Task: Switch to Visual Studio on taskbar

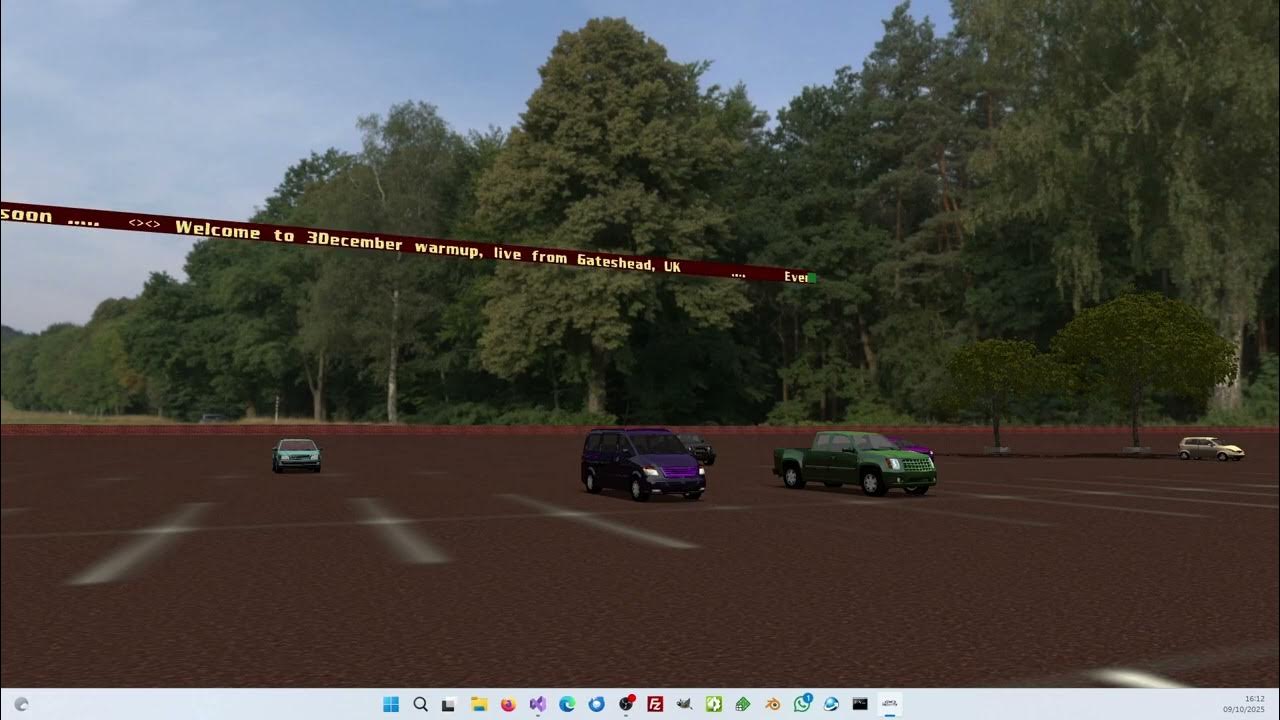Action: point(537,704)
